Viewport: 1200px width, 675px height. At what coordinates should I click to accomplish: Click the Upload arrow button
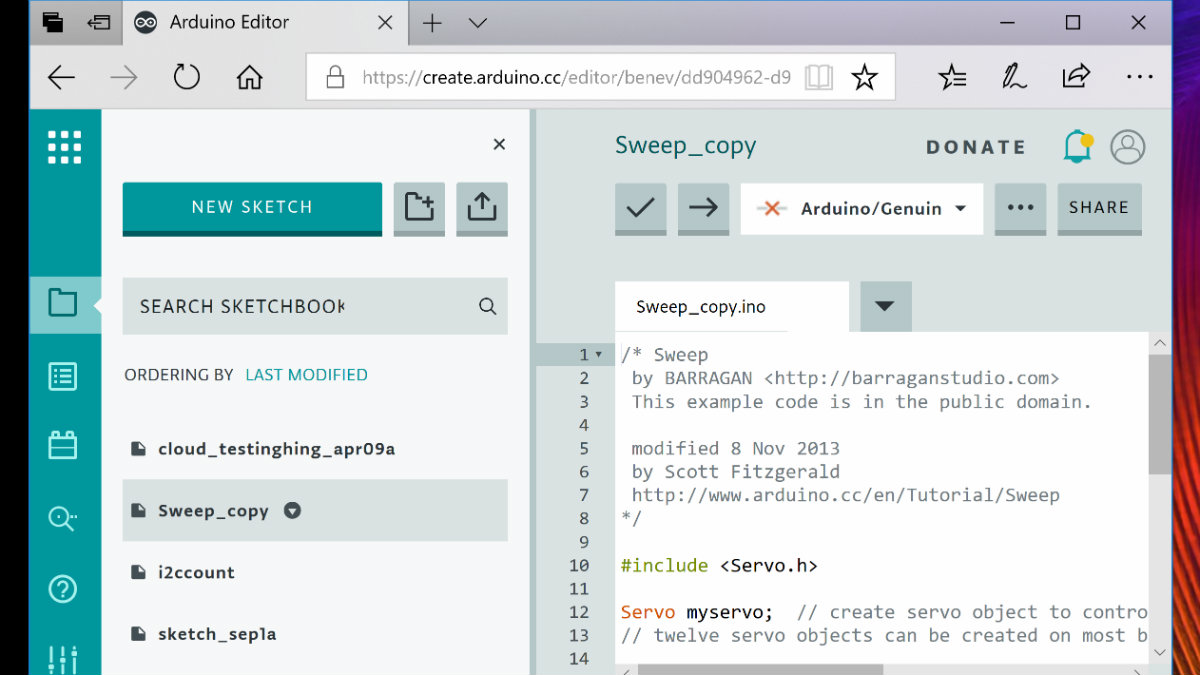tap(703, 208)
